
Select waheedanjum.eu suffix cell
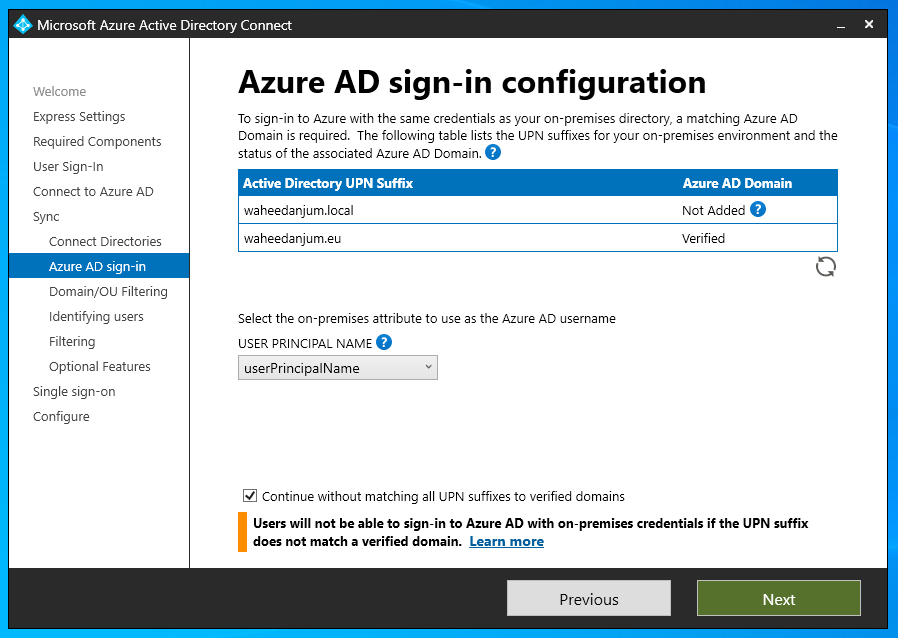coord(292,238)
